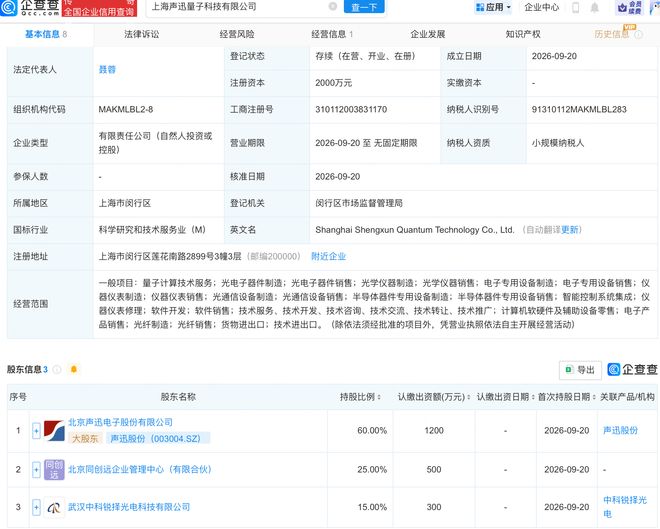
Task: Export shareholder list with 导出 button
Action: (x=580, y=370)
